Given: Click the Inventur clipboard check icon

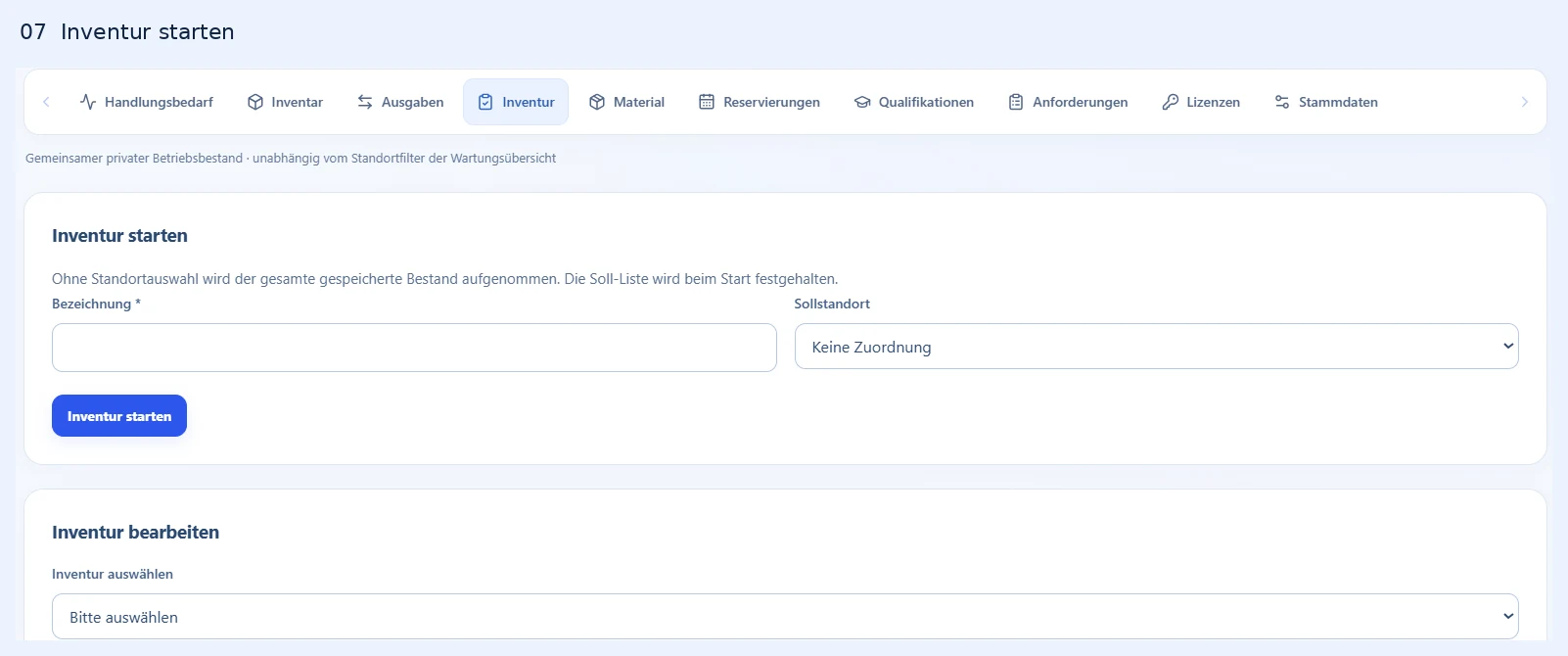Looking at the screenshot, I should click(x=485, y=102).
